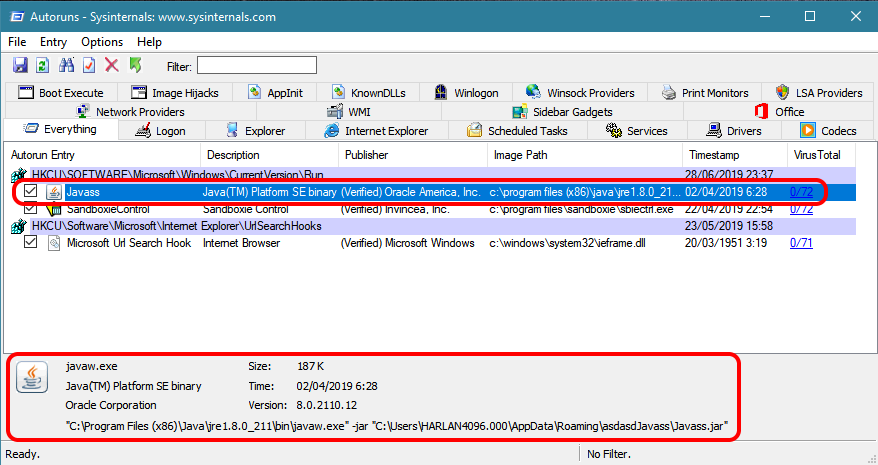This screenshot has width=878, height=465.
Task: Switch to the Services tab
Action: click(637, 131)
